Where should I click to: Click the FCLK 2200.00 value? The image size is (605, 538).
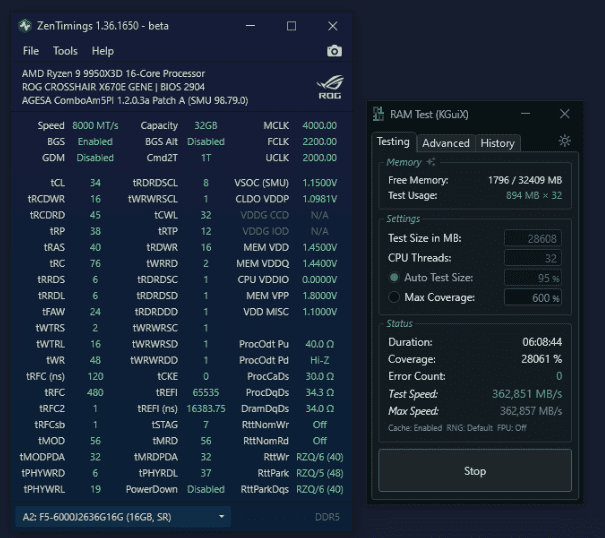(319, 142)
